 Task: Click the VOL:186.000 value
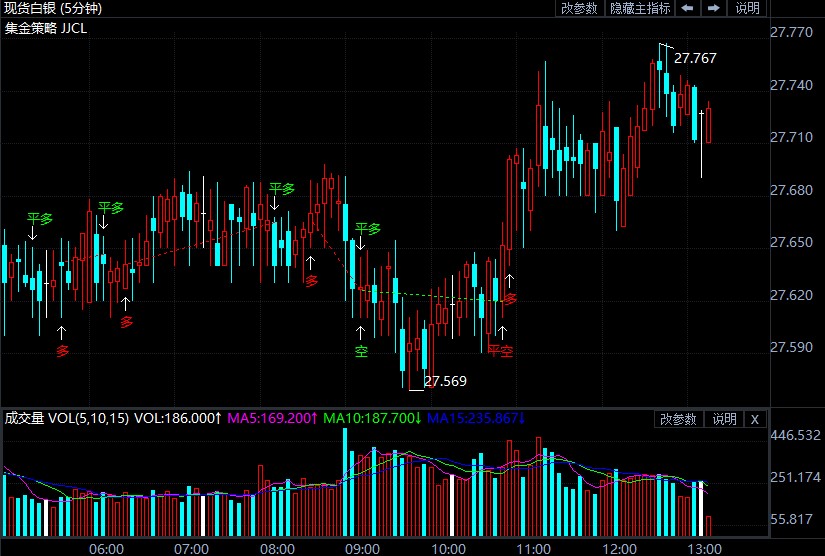point(178,418)
